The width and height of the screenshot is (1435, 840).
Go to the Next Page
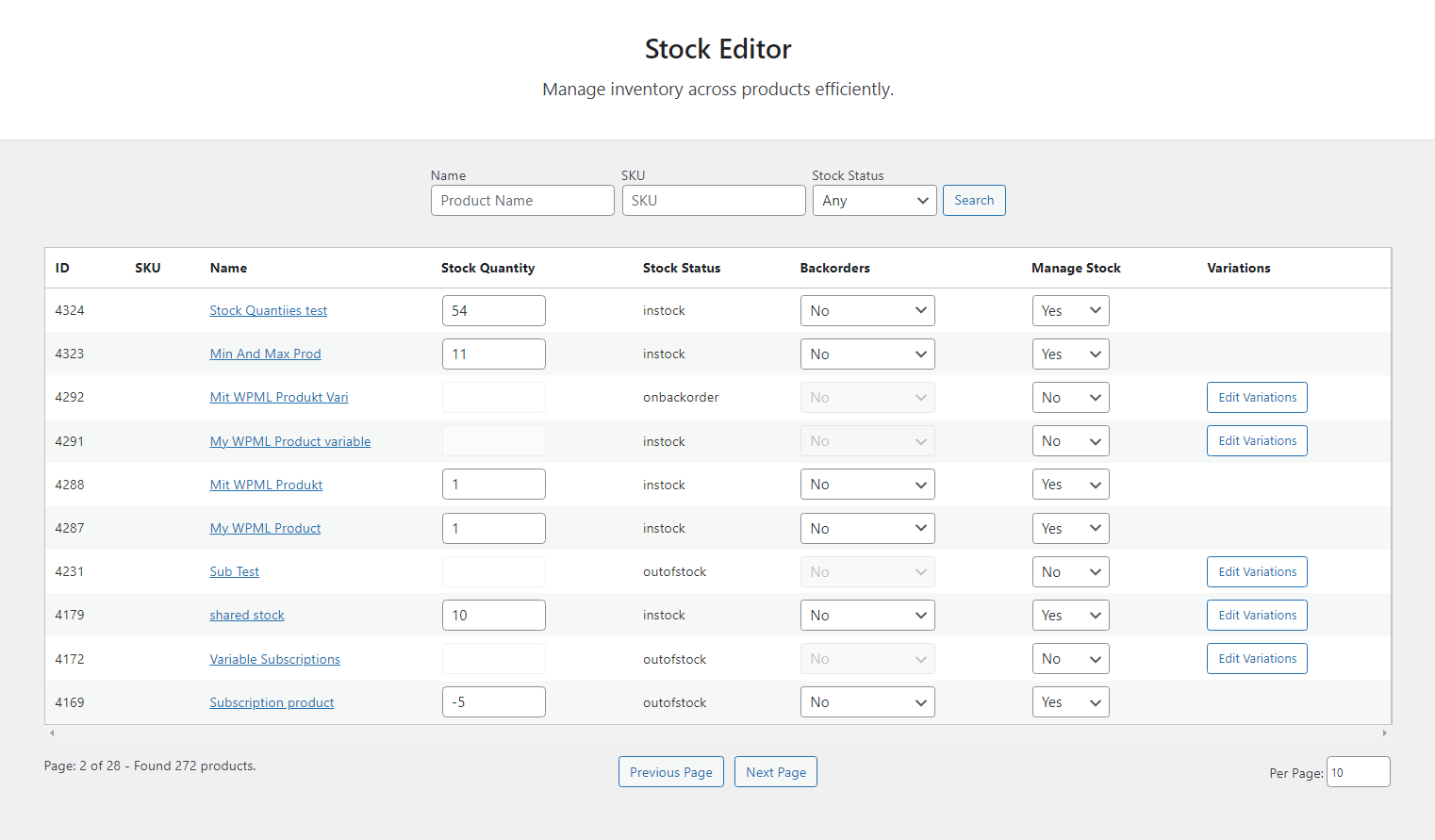tap(775, 771)
